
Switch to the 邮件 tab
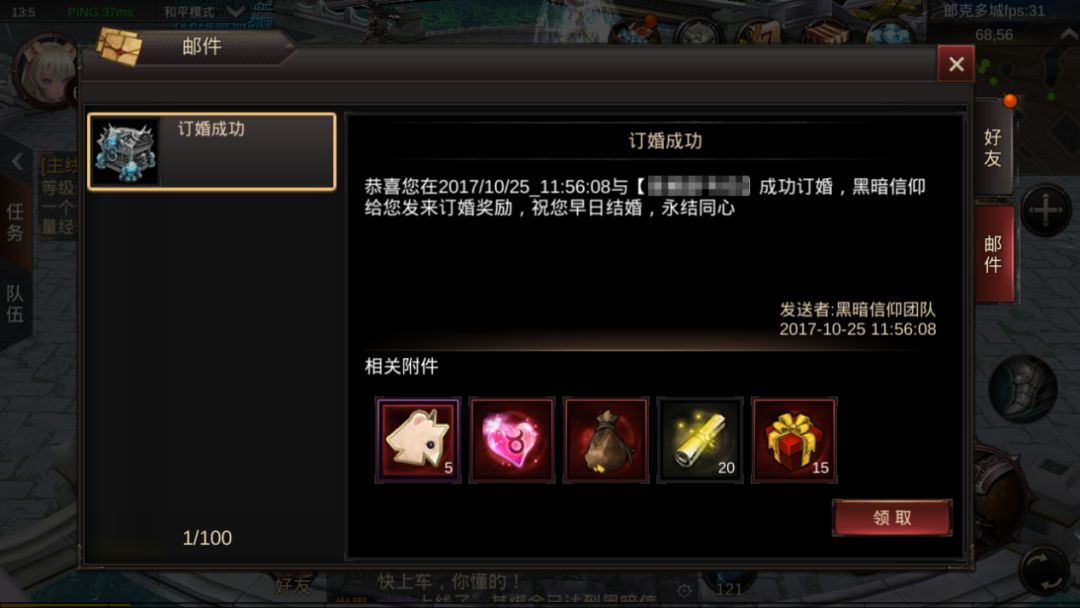(x=993, y=254)
